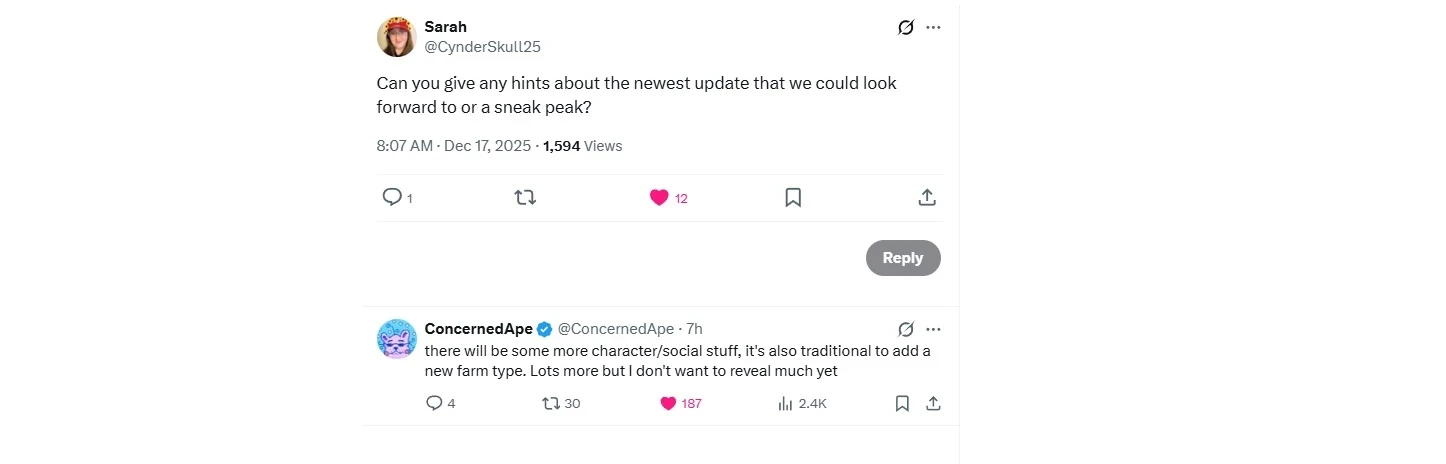
Task: Click the Grok icon on ConcernedApe's reply
Action: (x=906, y=329)
